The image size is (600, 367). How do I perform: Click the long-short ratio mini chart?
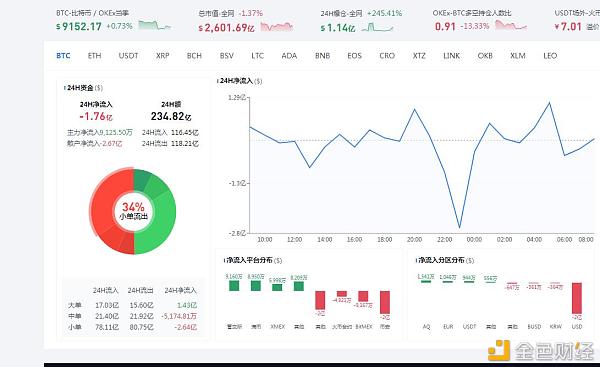[x=511, y=26]
